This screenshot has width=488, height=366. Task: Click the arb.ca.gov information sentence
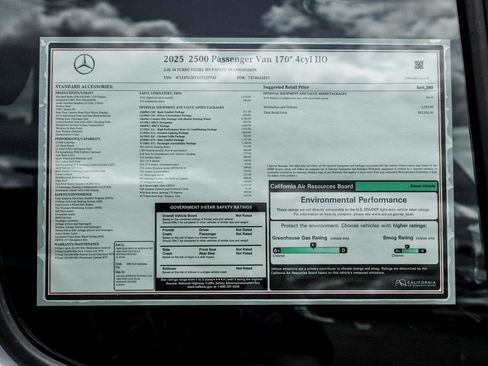pos(353,214)
